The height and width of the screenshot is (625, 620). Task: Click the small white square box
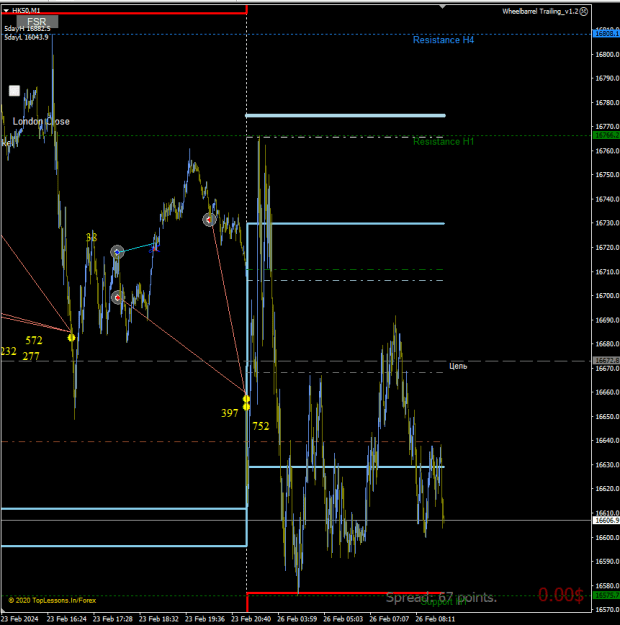pyautogui.click(x=14, y=91)
